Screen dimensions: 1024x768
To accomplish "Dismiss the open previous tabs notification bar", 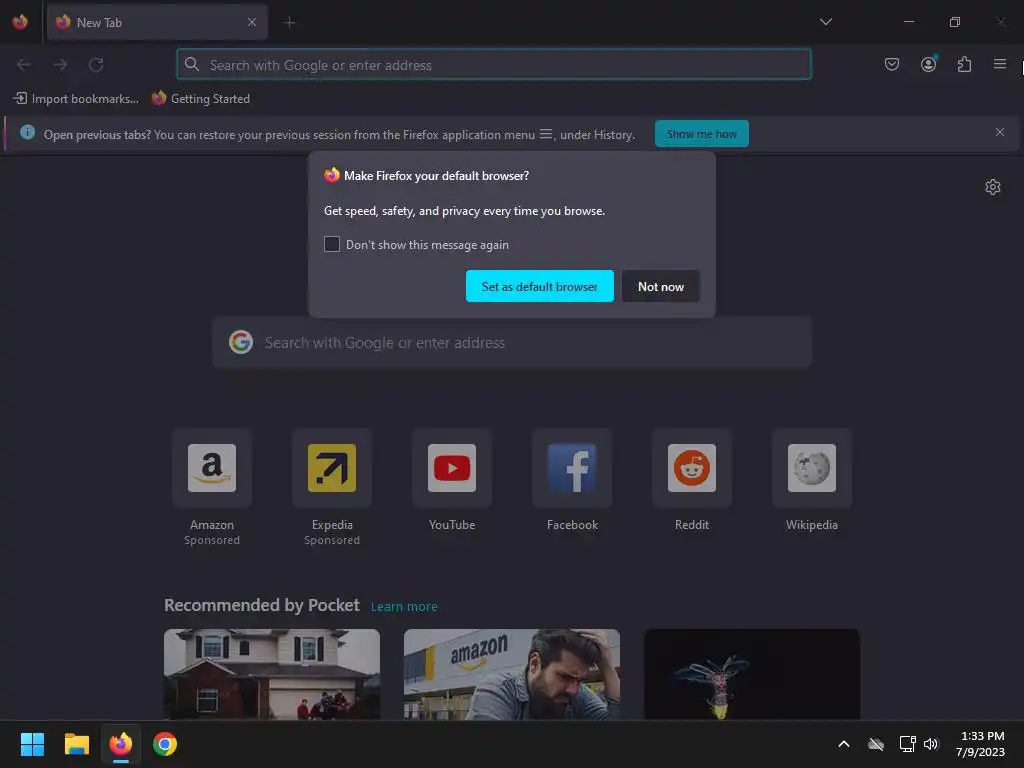I will click(x=999, y=132).
